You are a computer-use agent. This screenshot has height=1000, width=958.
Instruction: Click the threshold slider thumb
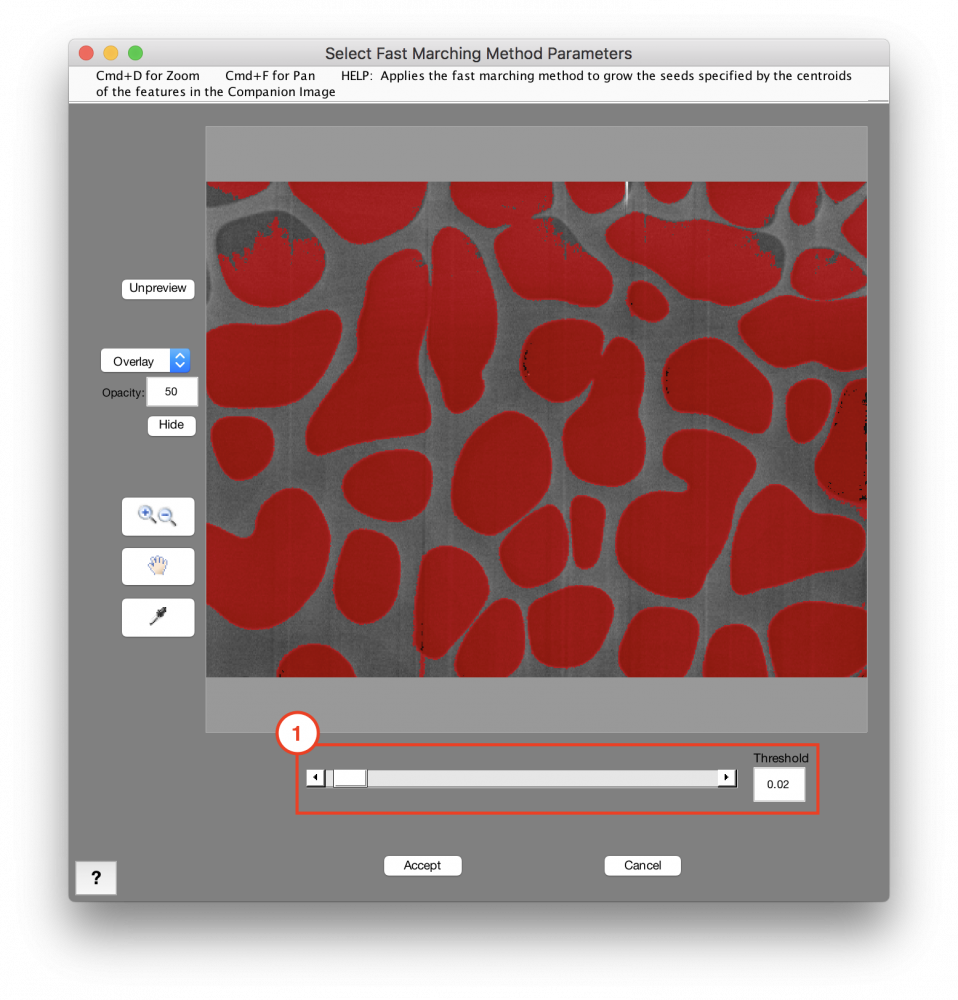coord(350,778)
